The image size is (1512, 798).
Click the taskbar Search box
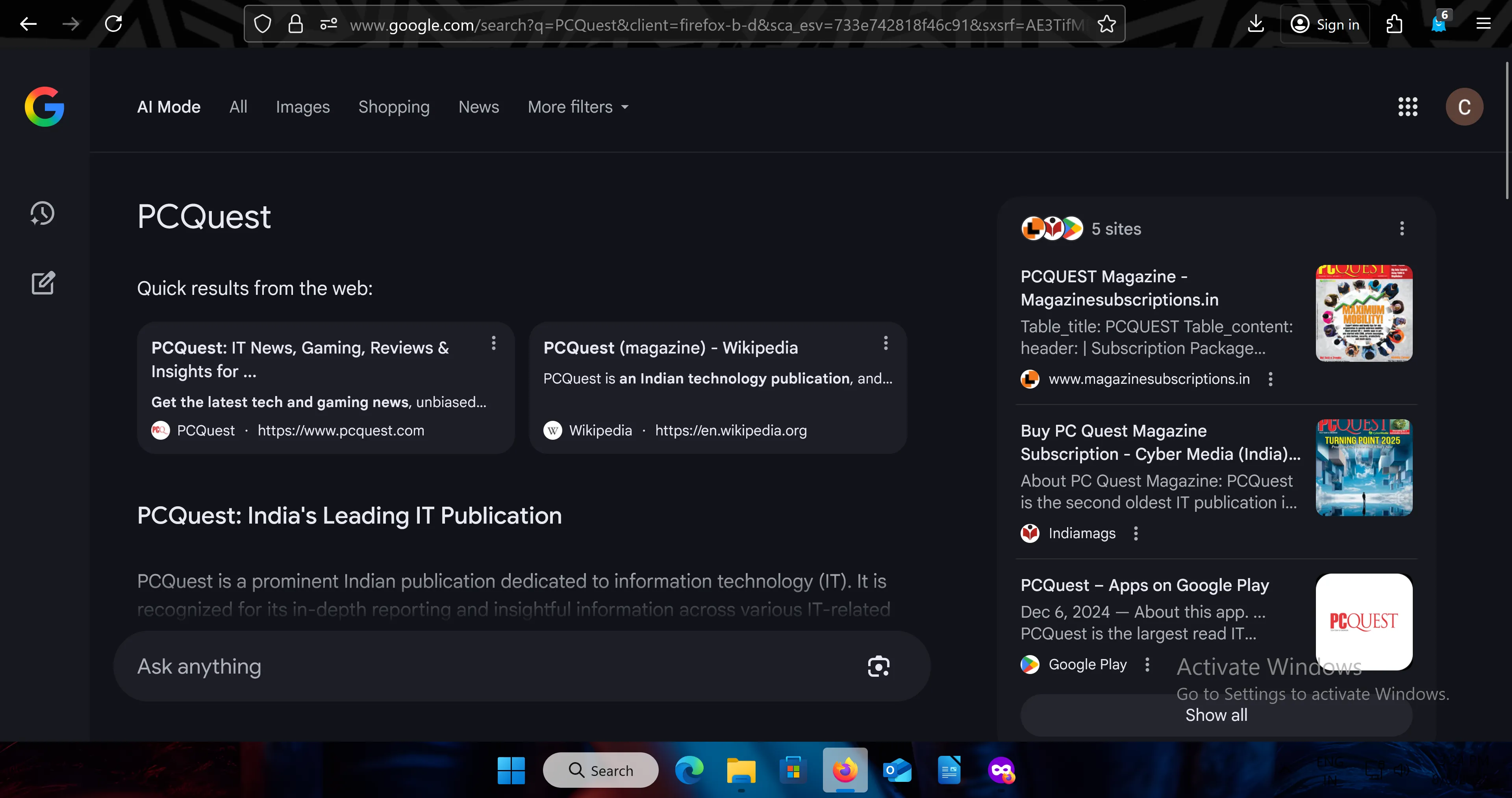600,770
